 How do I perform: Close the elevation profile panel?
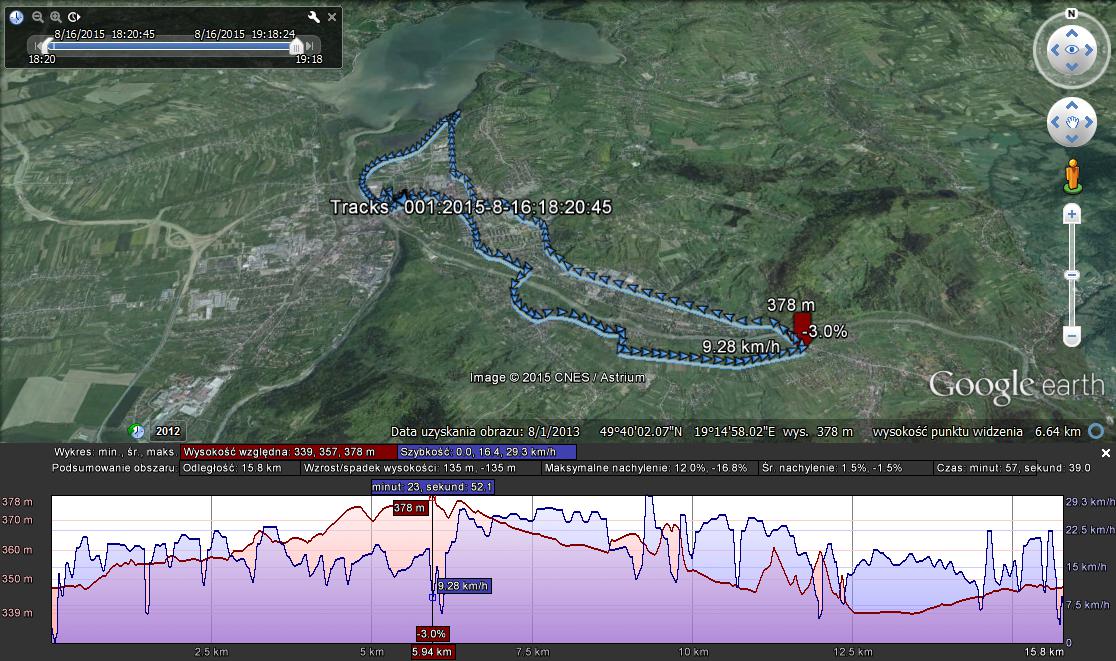(1105, 453)
